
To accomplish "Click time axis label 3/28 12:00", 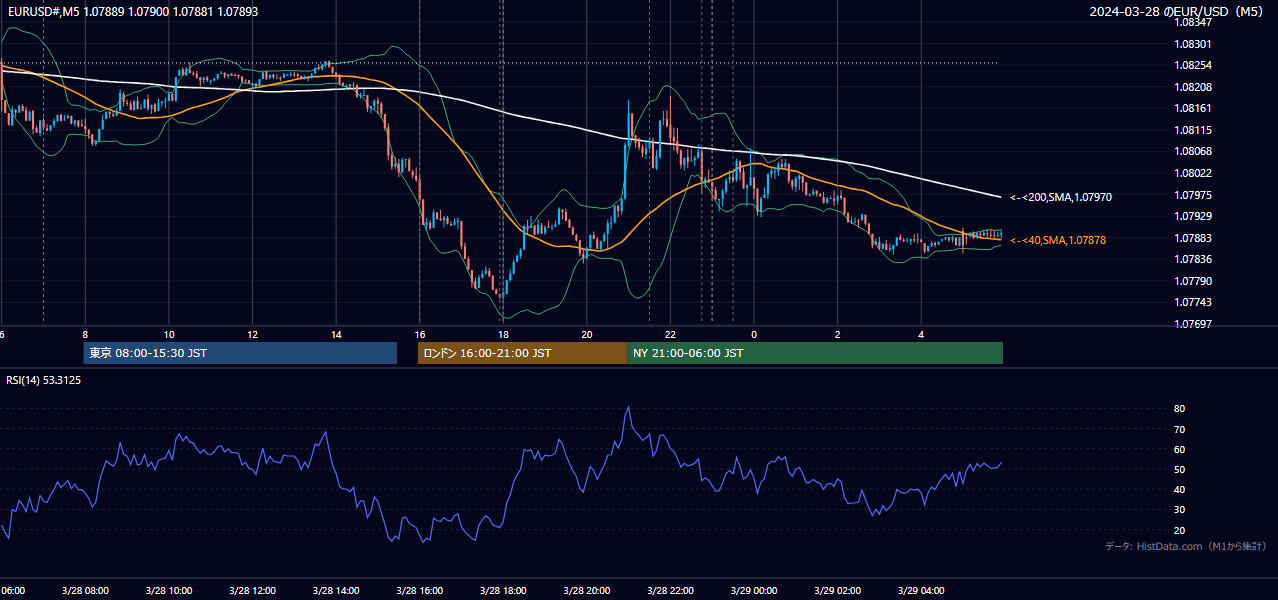I will 252,590.
